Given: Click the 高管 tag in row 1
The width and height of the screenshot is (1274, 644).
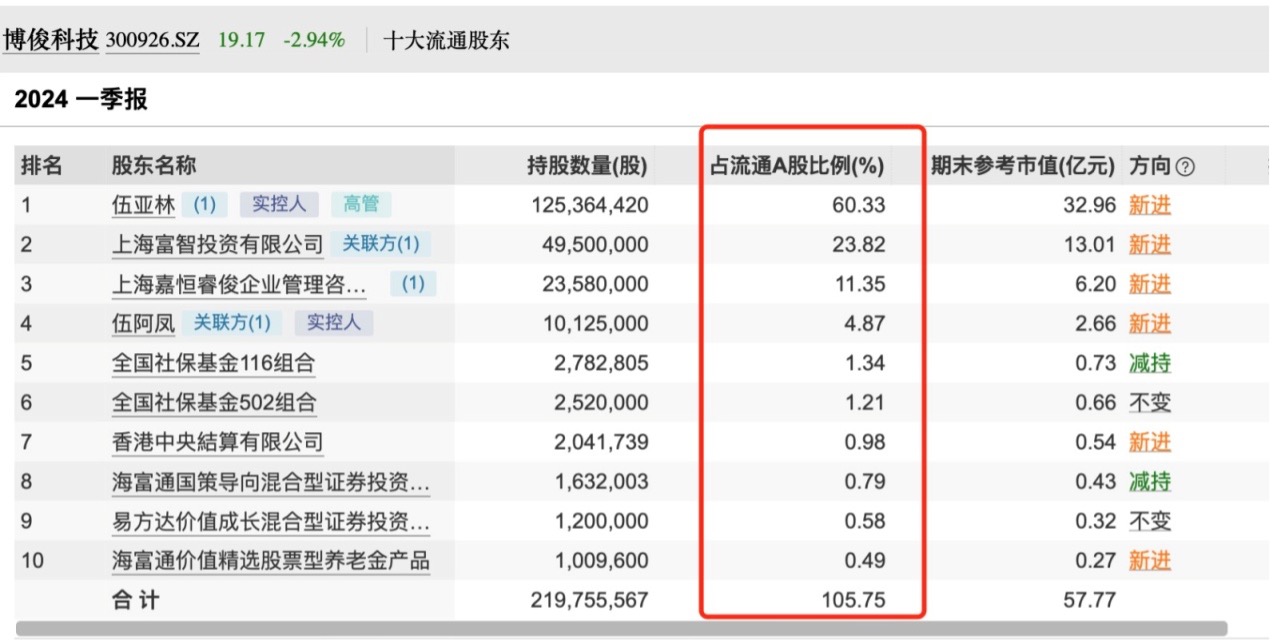Looking at the screenshot, I should tap(361, 205).
